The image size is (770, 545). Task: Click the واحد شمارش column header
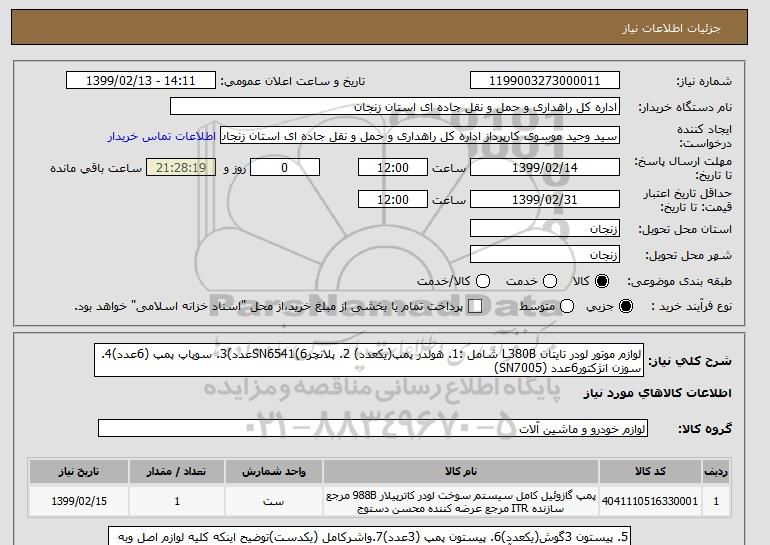tap(274, 471)
